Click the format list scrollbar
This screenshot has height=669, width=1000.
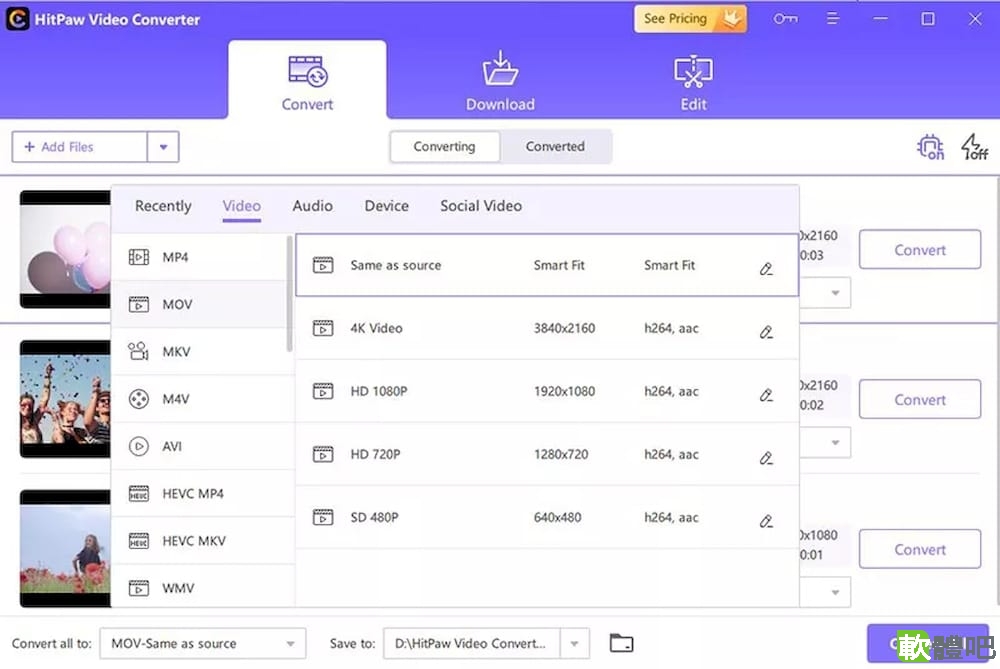290,293
